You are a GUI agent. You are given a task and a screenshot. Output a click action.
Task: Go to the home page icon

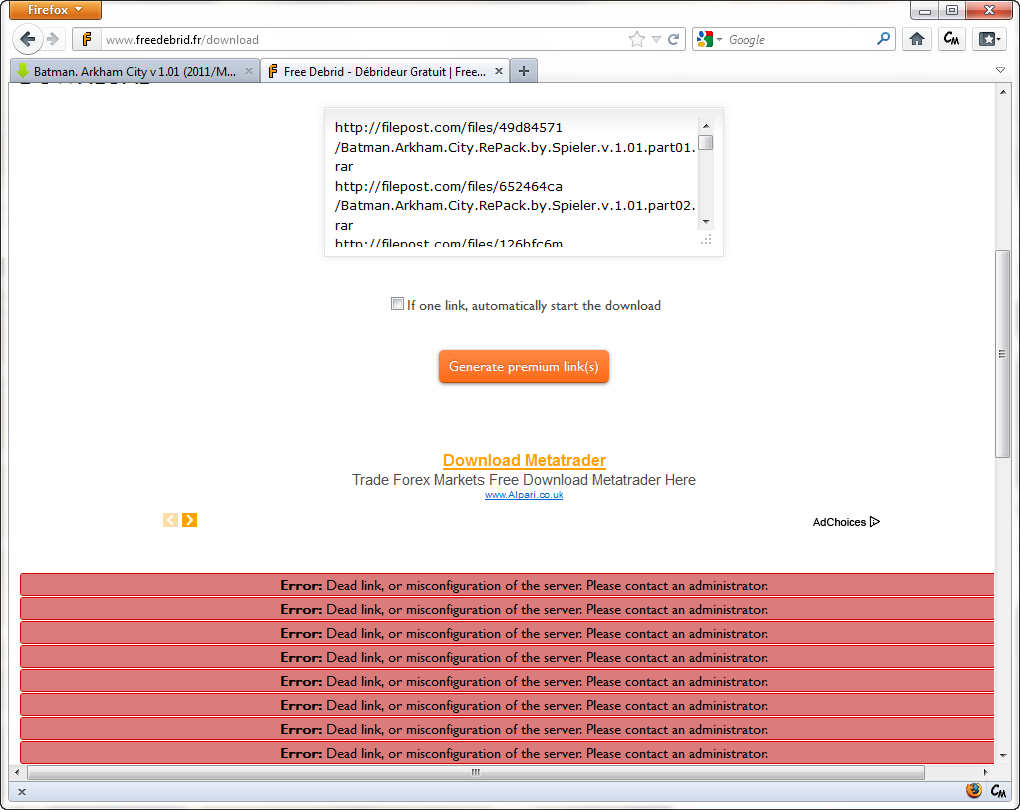(x=917, y=40)
